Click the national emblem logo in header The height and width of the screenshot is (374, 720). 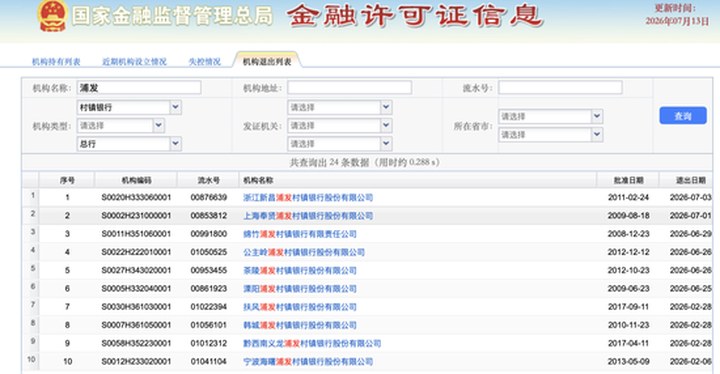[x=53, y=16]
